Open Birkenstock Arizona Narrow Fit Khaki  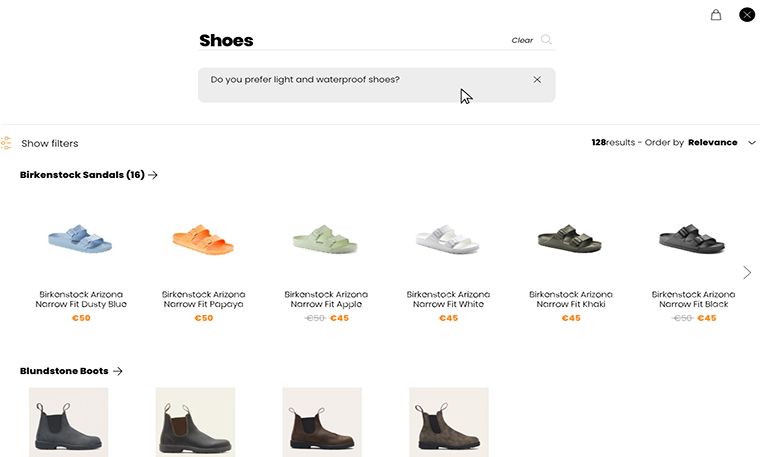(570, 299)
